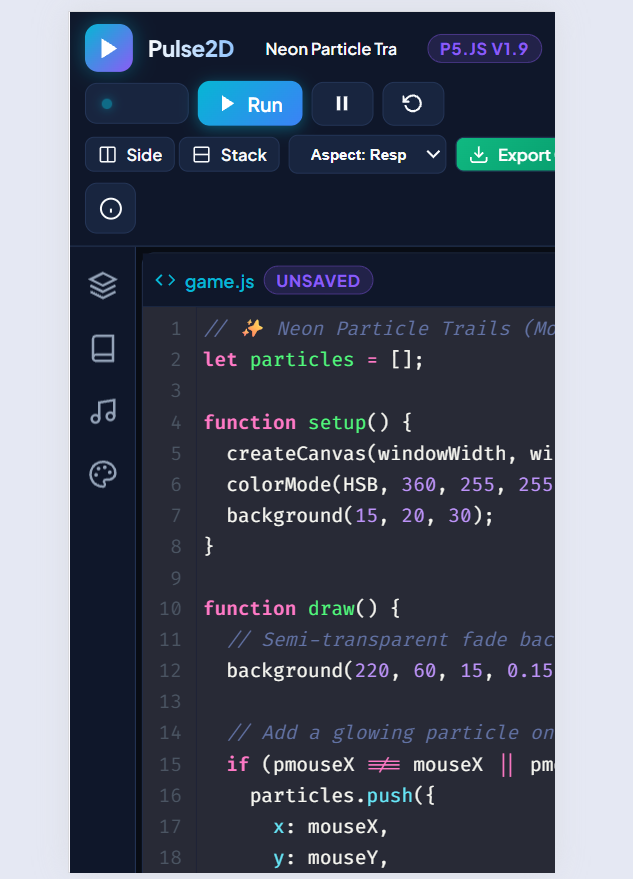This screenshot has height=879, width=633.
Task: Click the Pulse2D play logo icon
Action: [x=109, y=48]
